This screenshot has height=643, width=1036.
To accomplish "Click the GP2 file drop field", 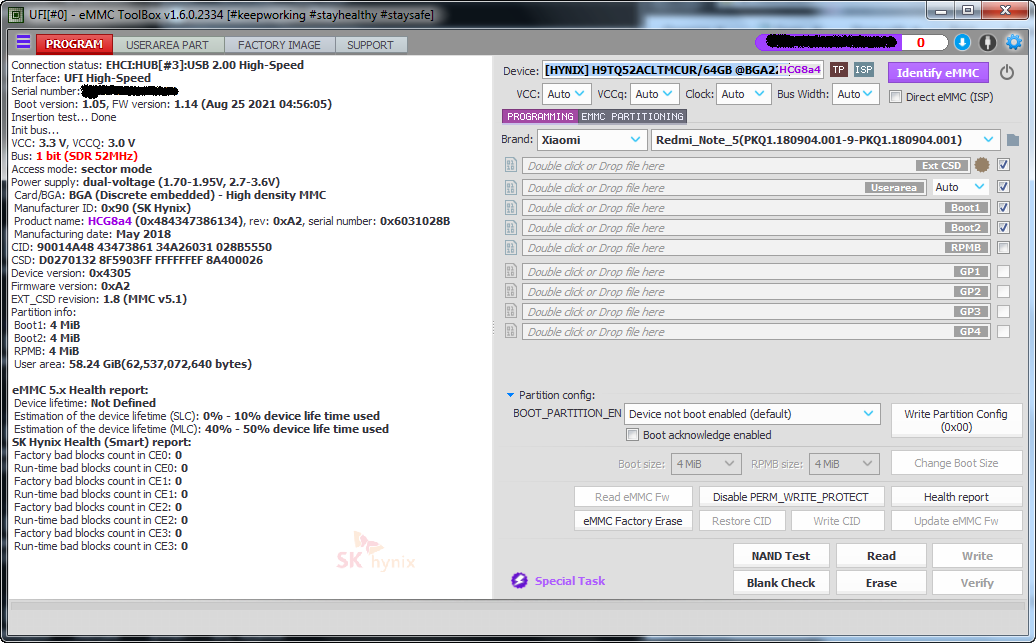I will coord(756,291).
